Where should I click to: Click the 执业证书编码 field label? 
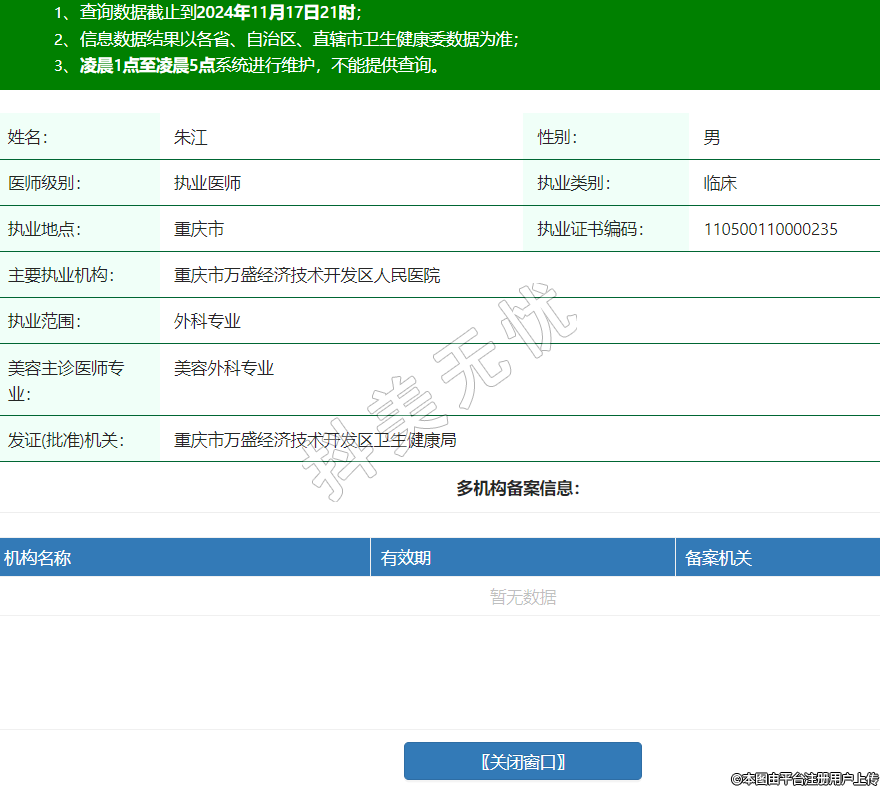(x=589, y=229)
